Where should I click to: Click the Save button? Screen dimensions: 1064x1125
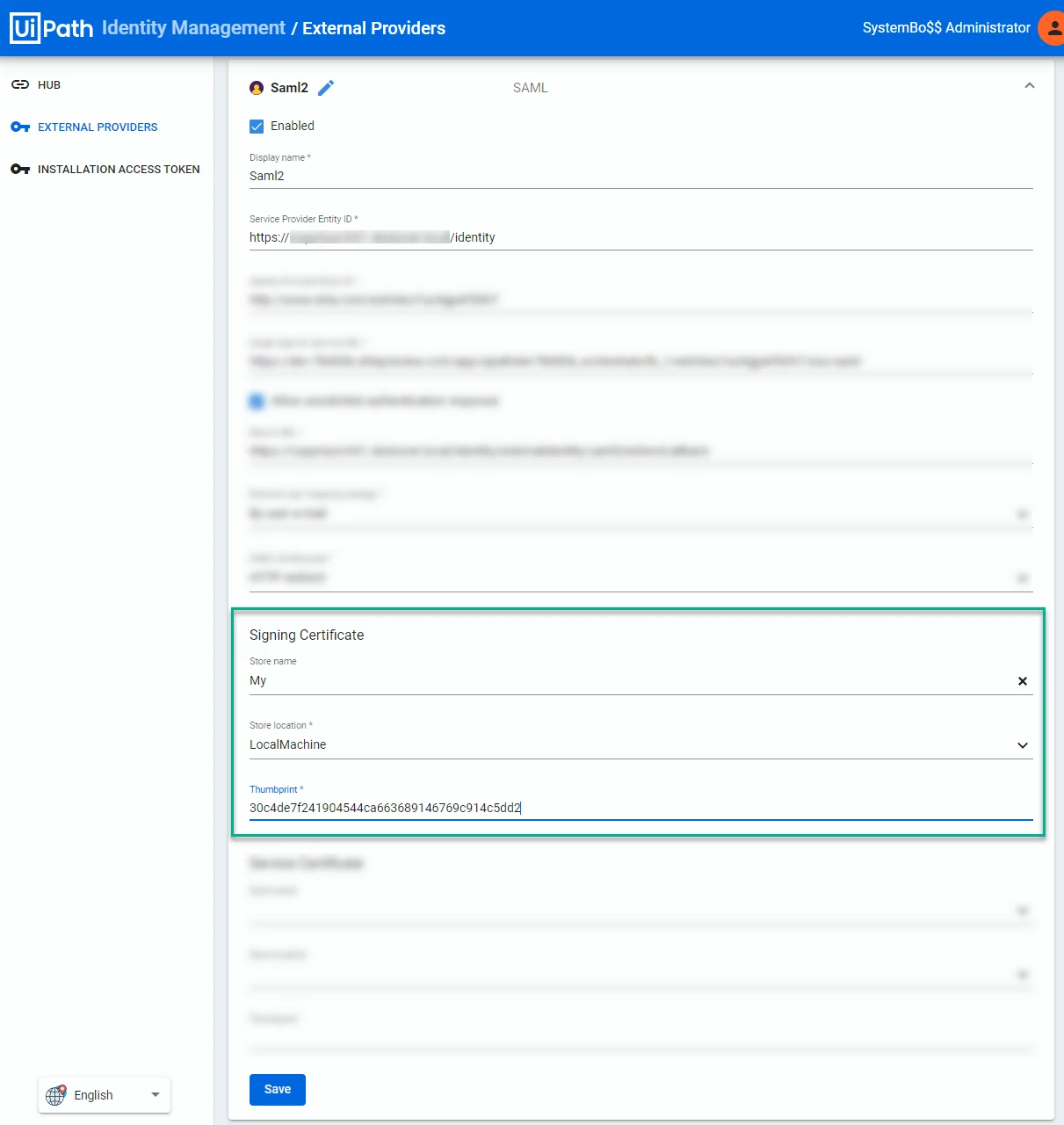[278, 1090]
